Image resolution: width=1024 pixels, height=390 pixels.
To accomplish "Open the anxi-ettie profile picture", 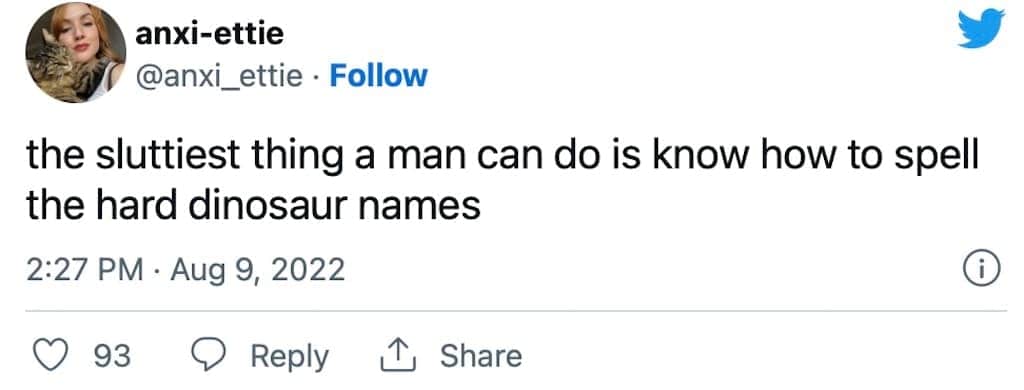I will pyautogui.click(x=75, y=52).
